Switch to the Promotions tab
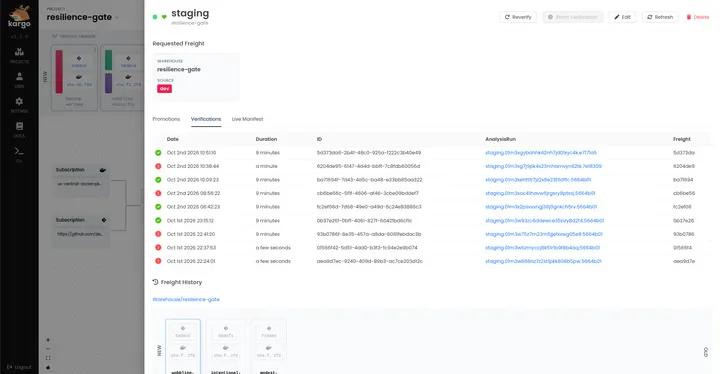Viewport: 720px width, 374px height. pyautogui.click(x=166, y=119)
